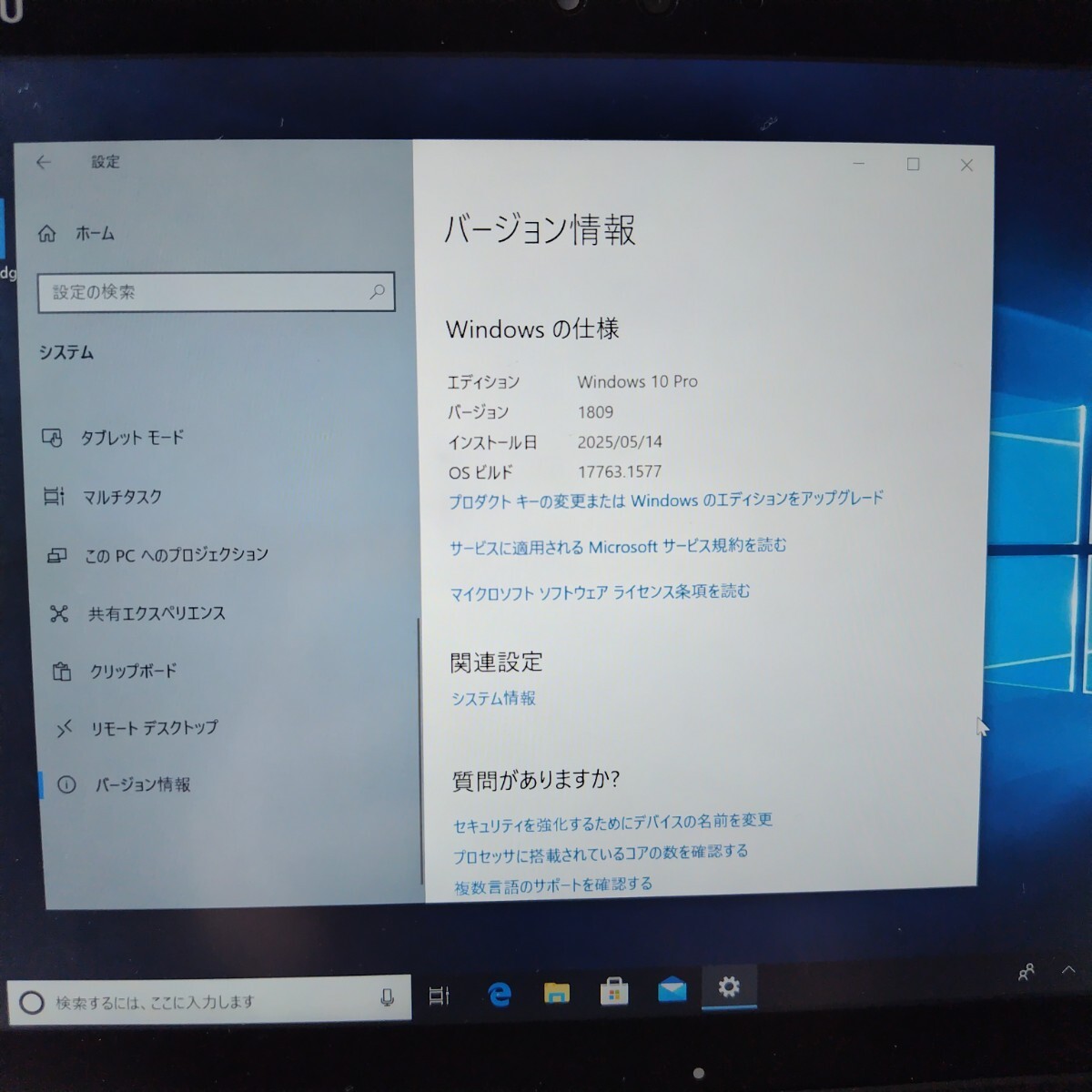Click the sidebar vertical scrollbar

click(420, 751)
